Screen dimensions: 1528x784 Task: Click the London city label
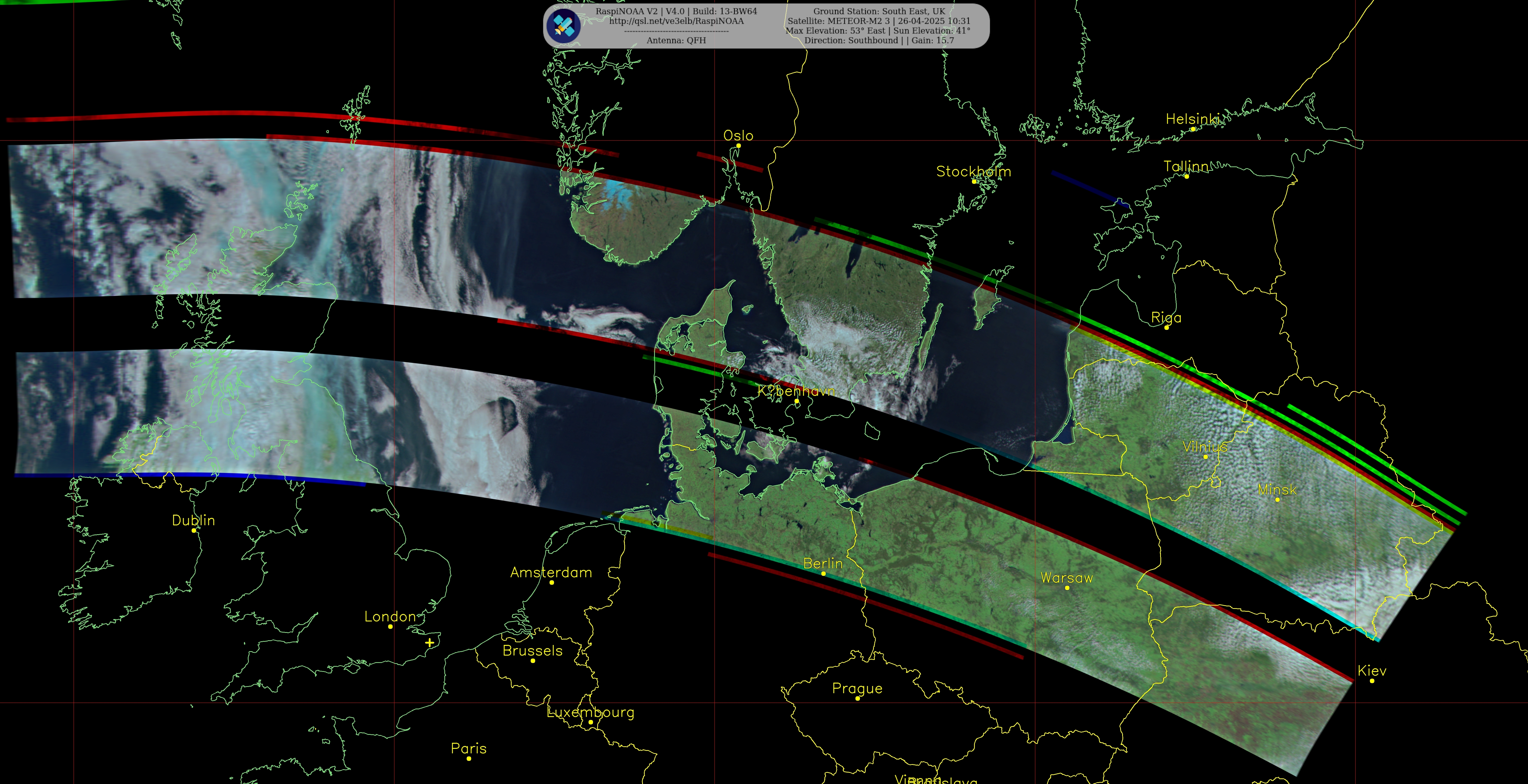pos(390,617)
